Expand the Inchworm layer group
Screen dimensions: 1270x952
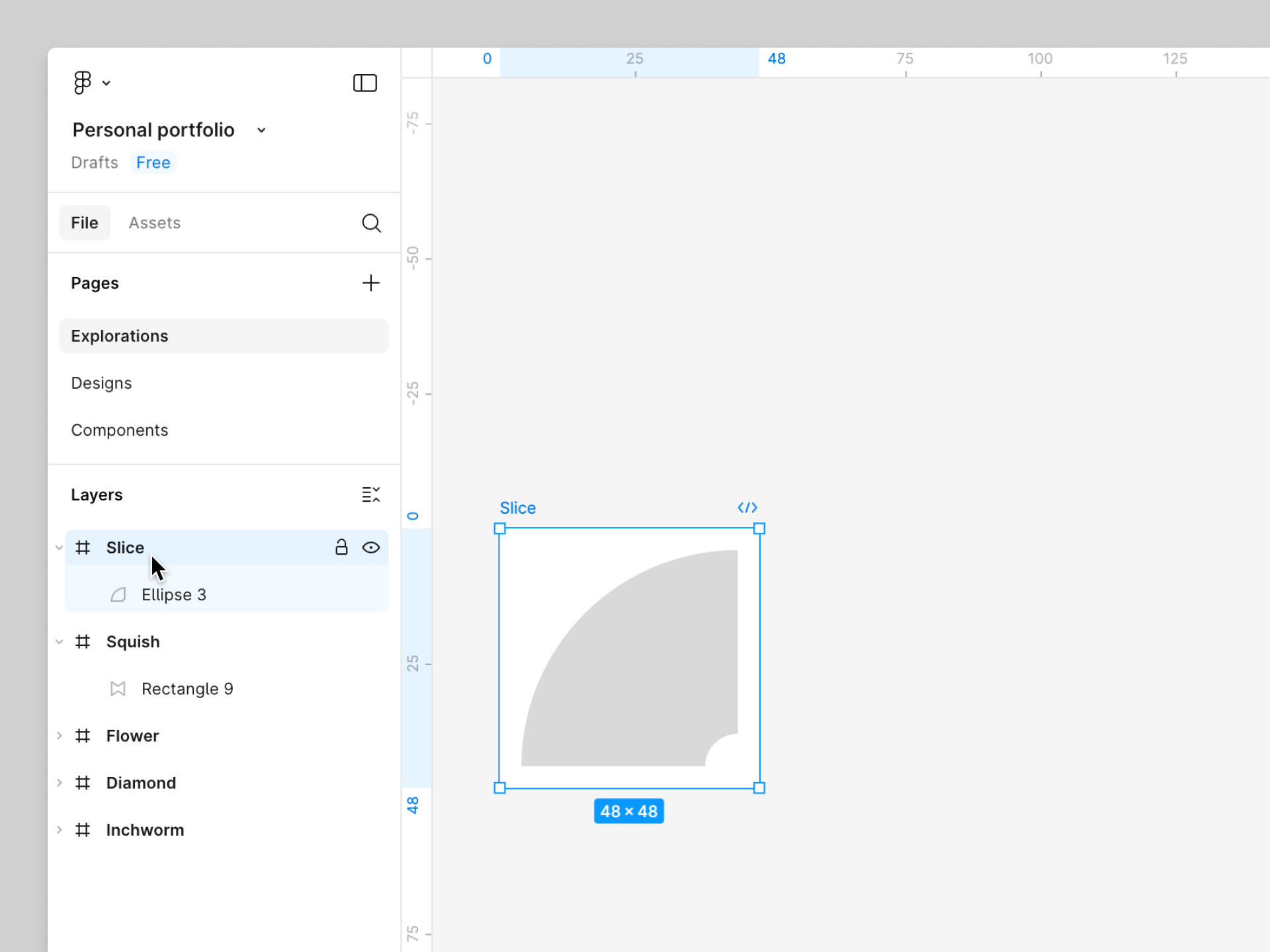59,830
